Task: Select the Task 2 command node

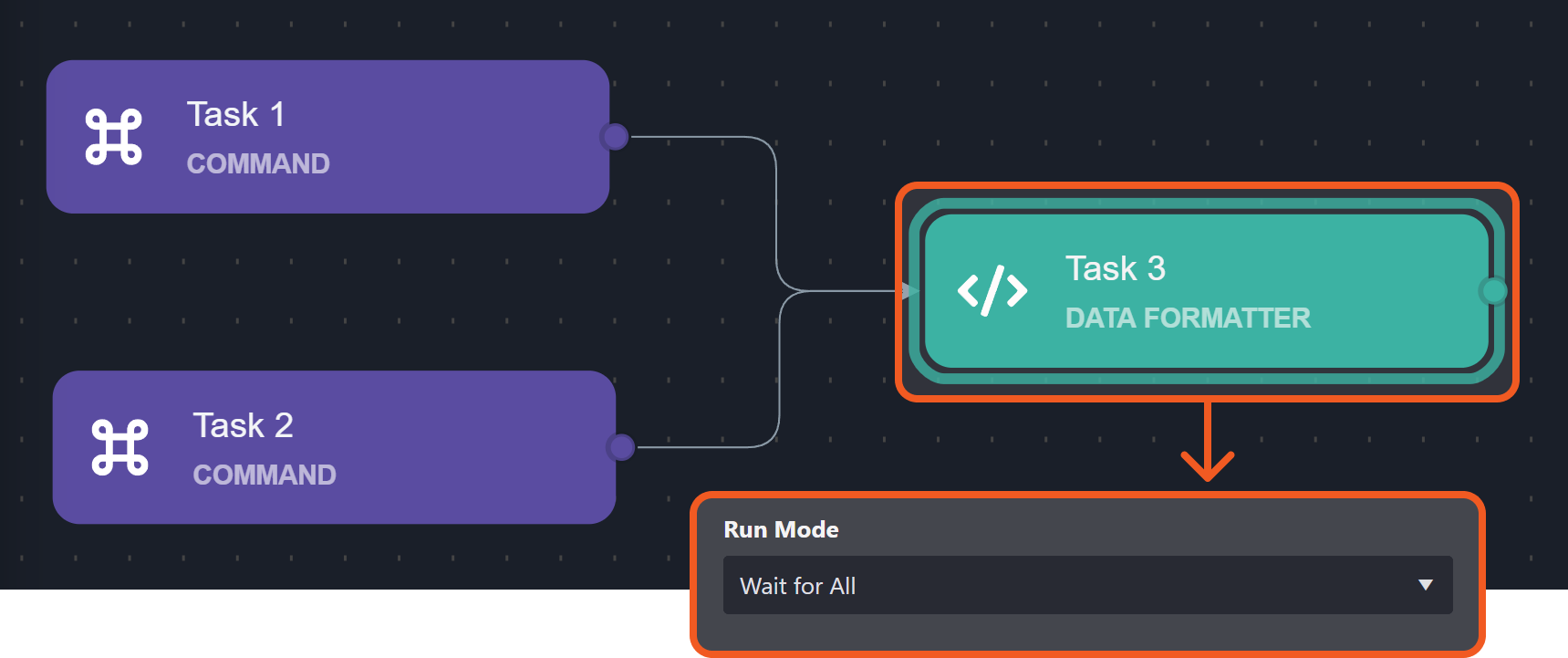Action: tap(334, 447)
